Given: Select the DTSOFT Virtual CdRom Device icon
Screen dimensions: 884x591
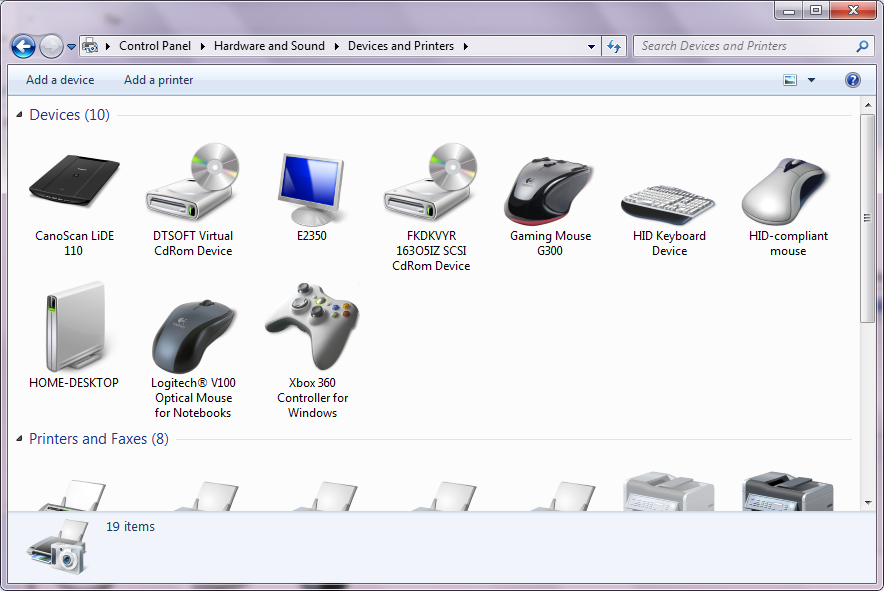Looking at the screenshot, I should (x=193, y=181).
